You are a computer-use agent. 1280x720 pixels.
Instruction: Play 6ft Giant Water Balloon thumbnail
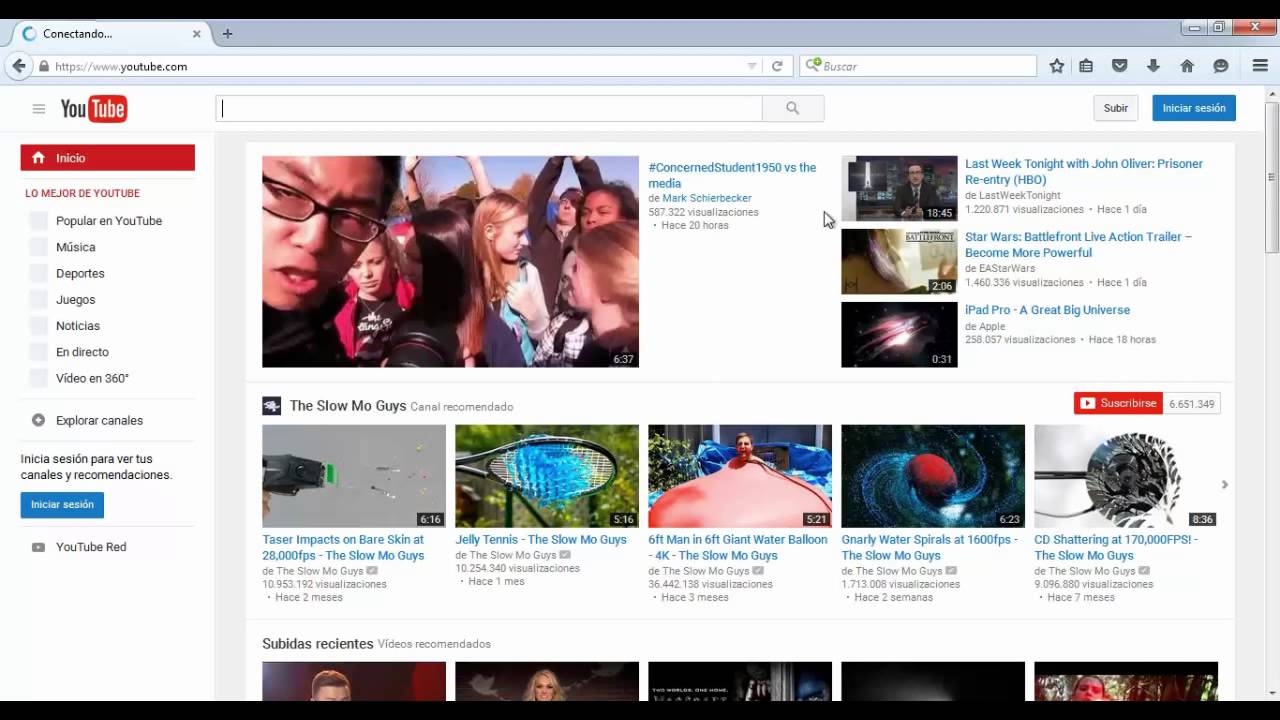[740, 476]
